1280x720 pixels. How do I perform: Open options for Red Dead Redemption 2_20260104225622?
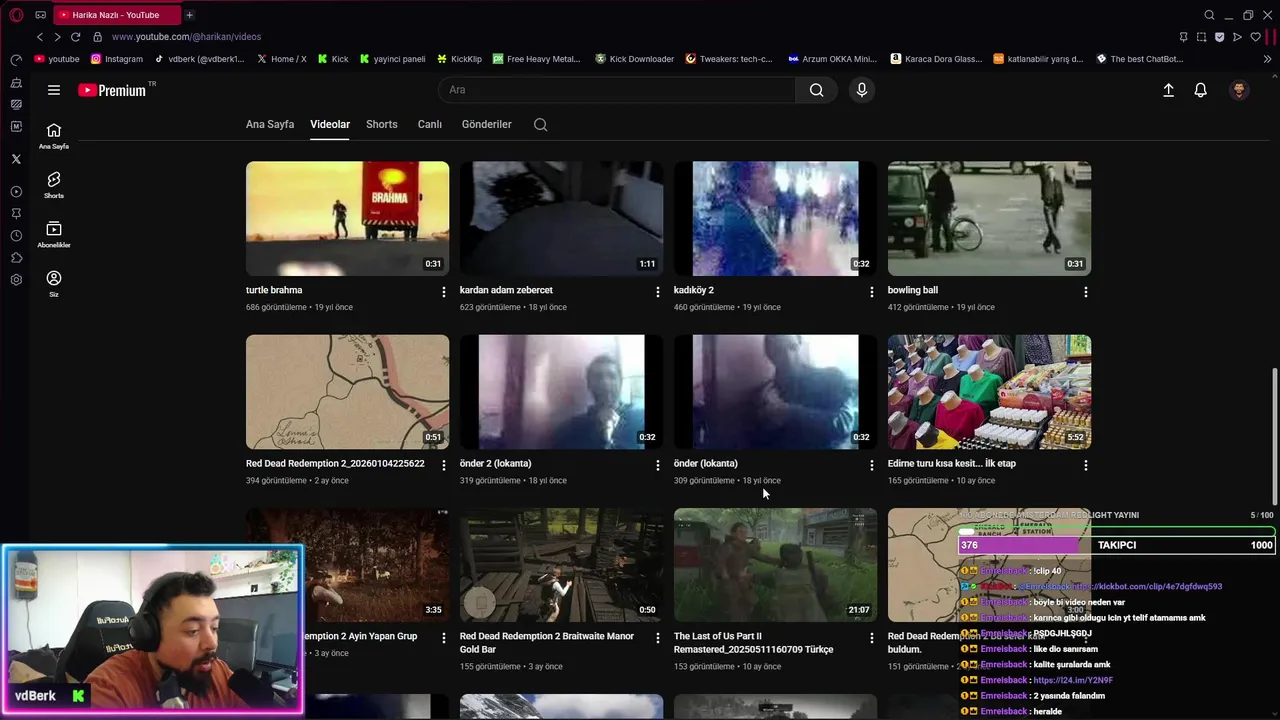click(444, 465)
